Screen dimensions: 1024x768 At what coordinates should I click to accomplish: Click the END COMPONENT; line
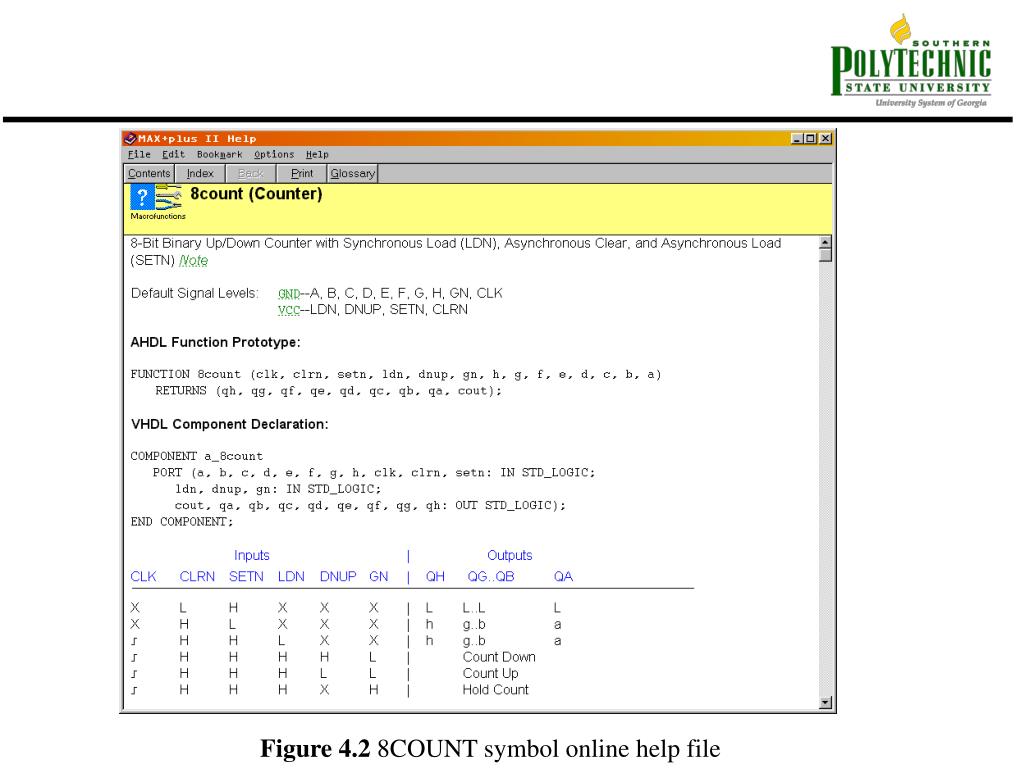[x=182, y=522]
